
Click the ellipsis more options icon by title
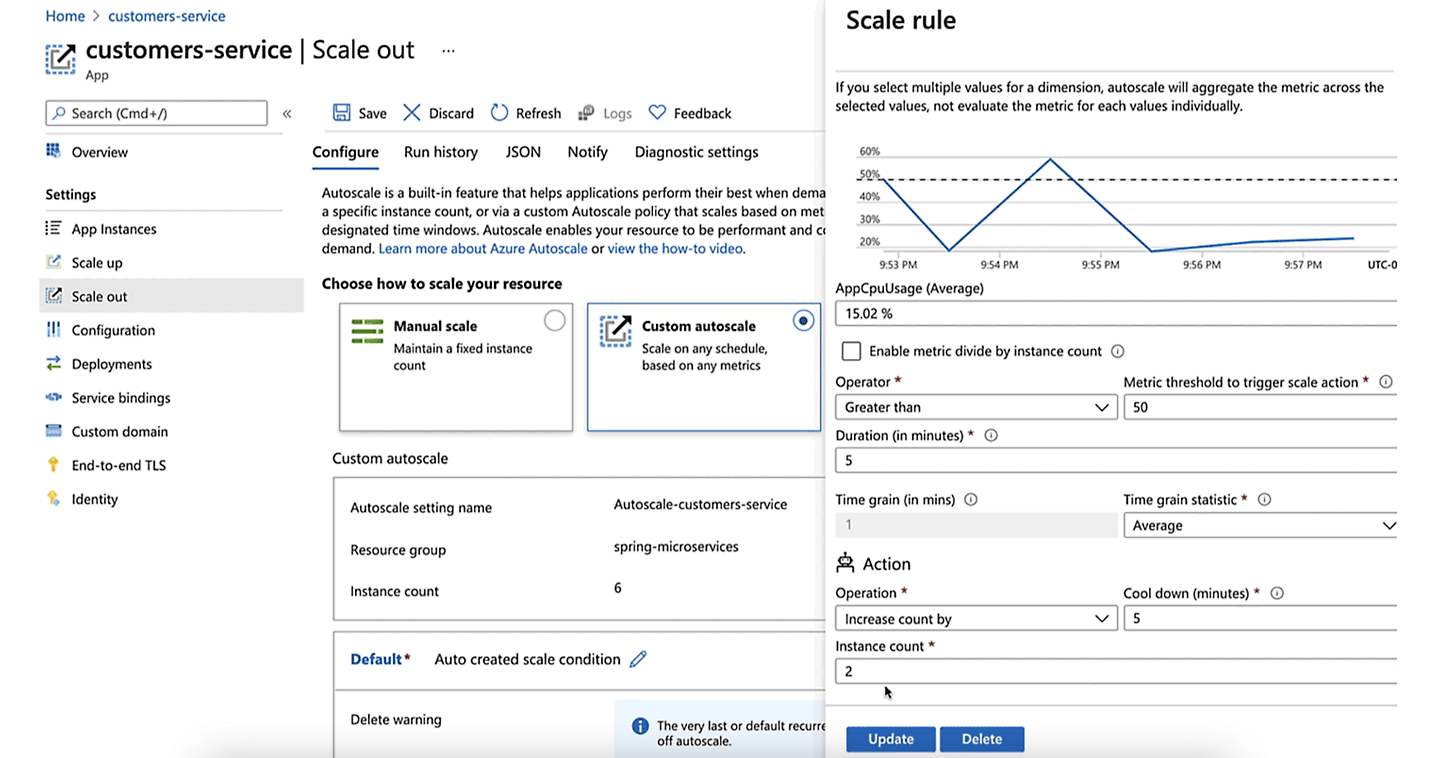448,51
